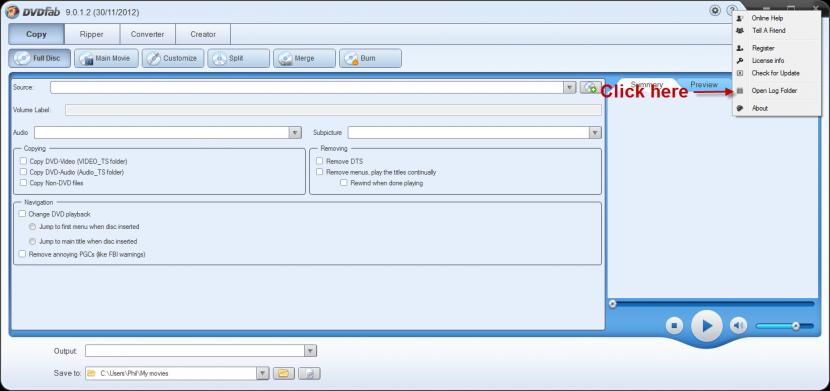This screenshot has height=391, width=830.
Task: Select Jump to first menu when disc inserted
Action: click(x=33, y=226)
